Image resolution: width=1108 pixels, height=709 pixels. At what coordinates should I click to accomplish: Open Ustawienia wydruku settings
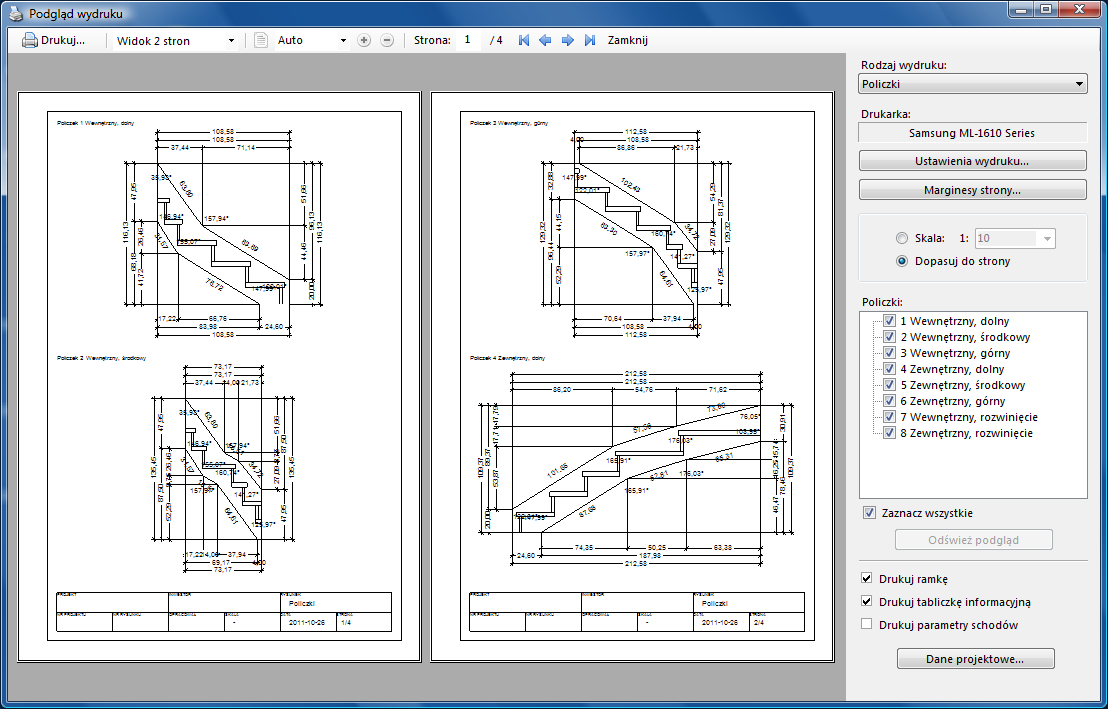(x=972, y=161)
